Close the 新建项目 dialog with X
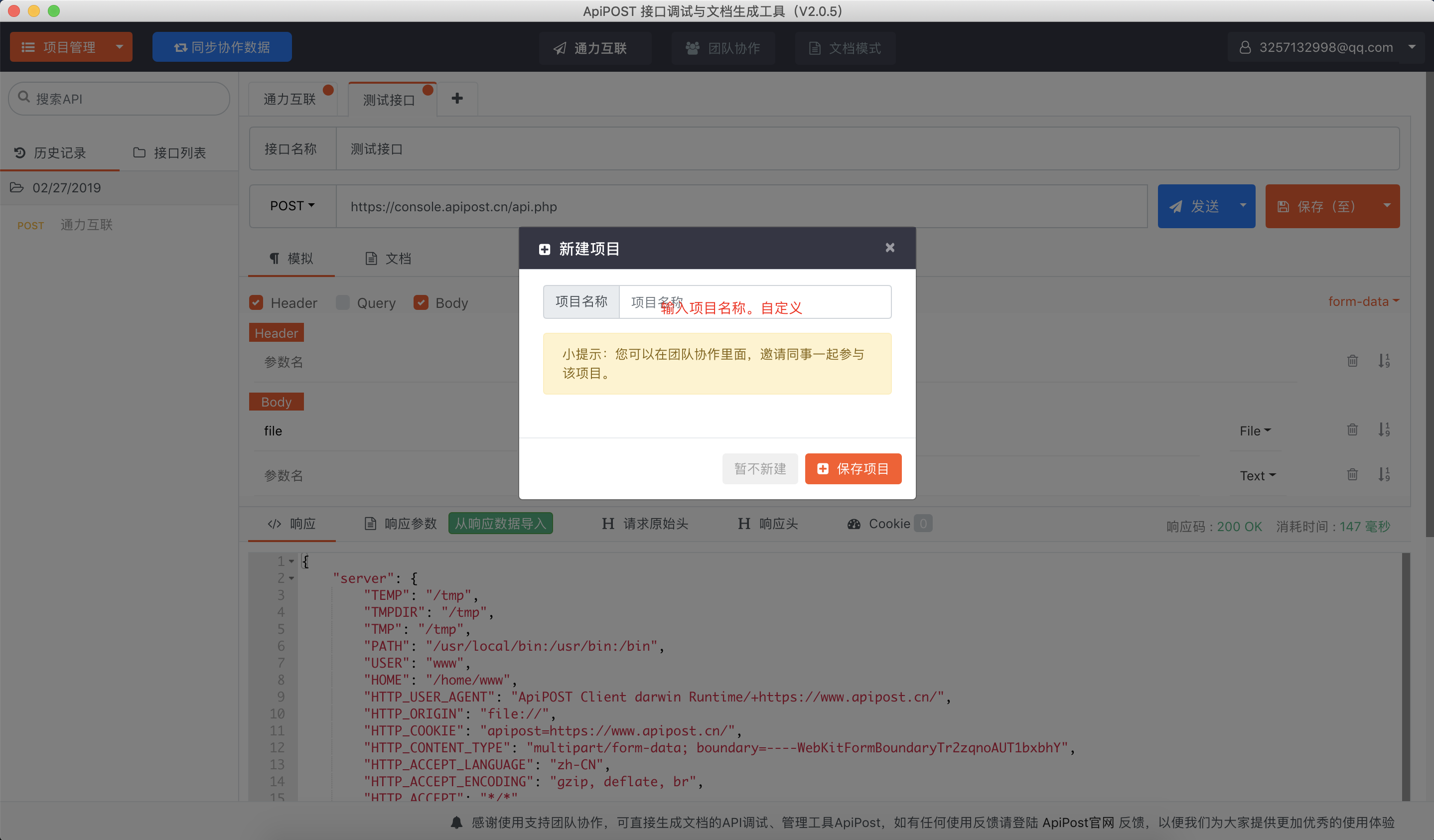 click(889, 248)
